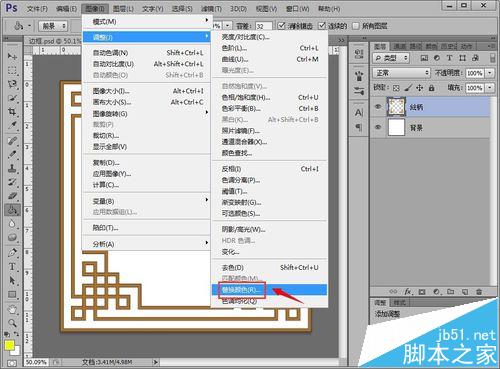The height and width of the screenshot is (369, 500).
Task: Hide the 丝柄 layer eye icon
Action: (x=378, y=107)
